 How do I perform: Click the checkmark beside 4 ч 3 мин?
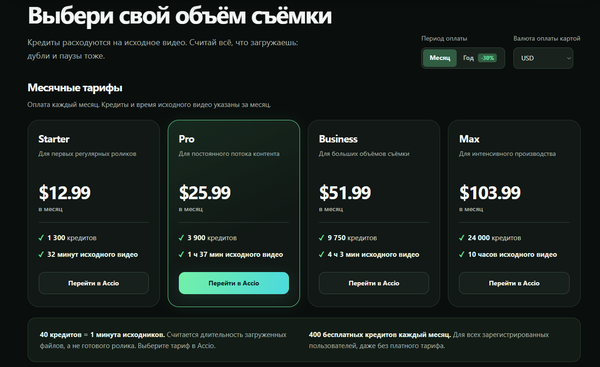point(321,254)
